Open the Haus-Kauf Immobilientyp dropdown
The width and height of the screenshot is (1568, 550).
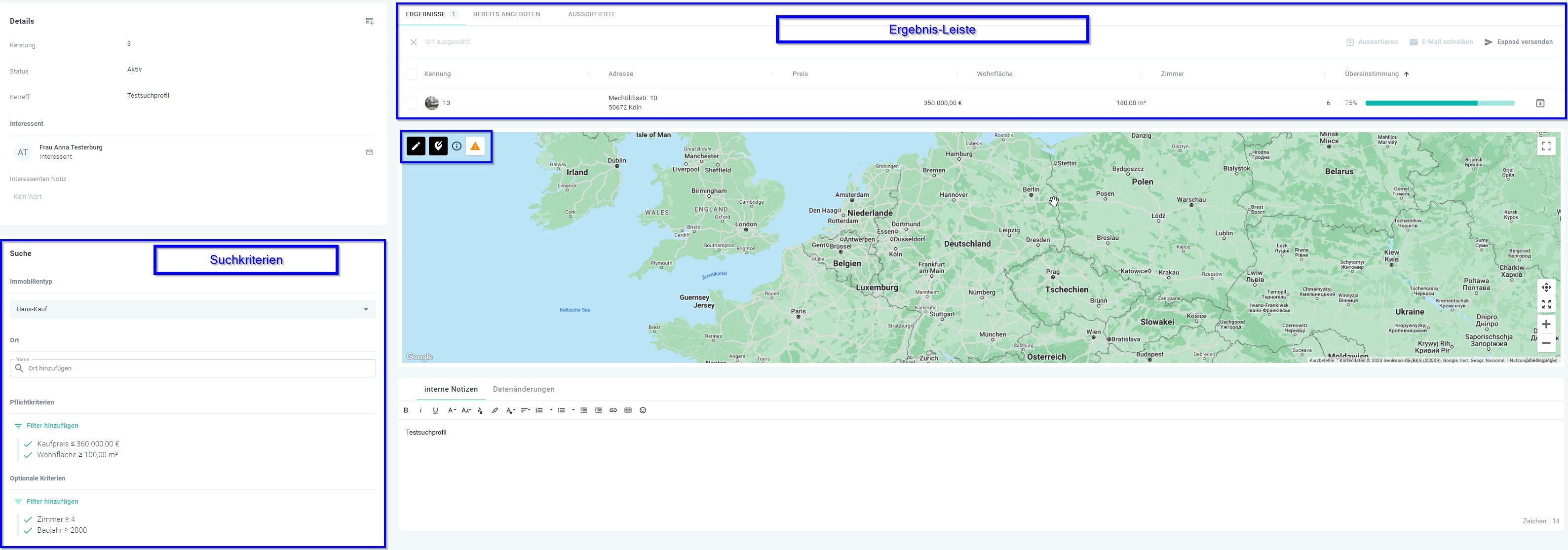click(x=192, y=309)
